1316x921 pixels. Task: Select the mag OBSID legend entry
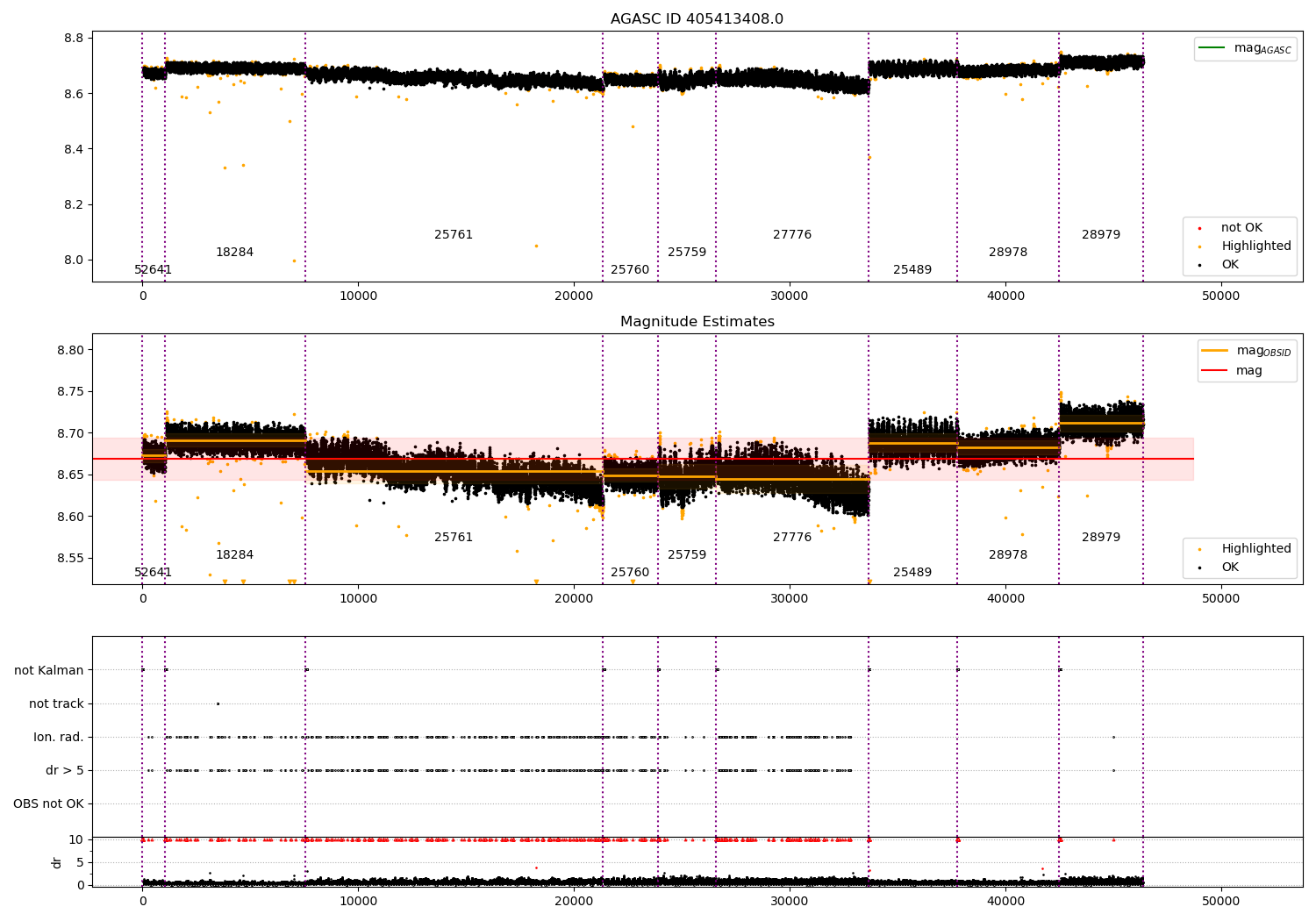pyautogui.click(x=1246, y=351)
